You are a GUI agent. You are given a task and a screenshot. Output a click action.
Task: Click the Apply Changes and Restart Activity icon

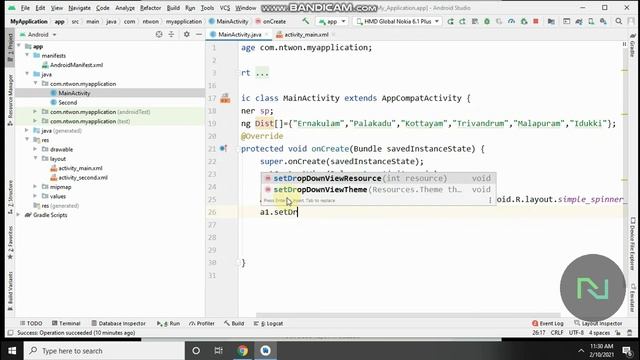point(462,21)
